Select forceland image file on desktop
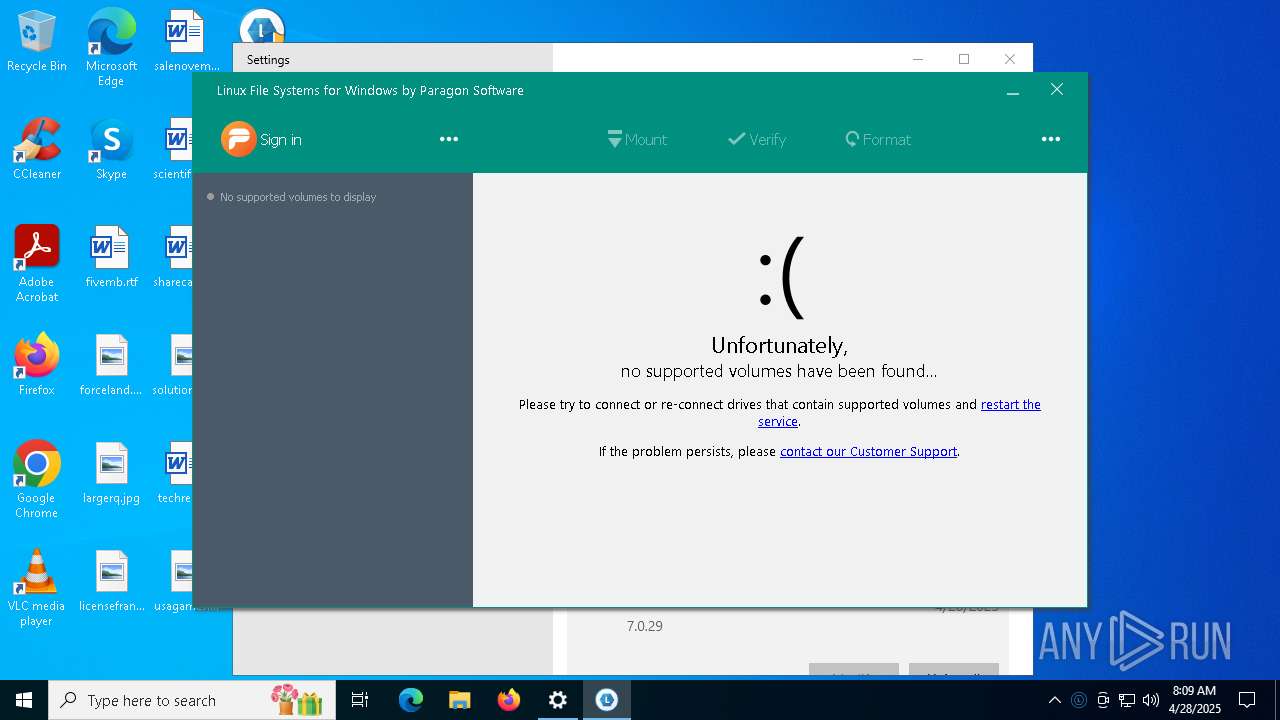 (x=111, y=365)
